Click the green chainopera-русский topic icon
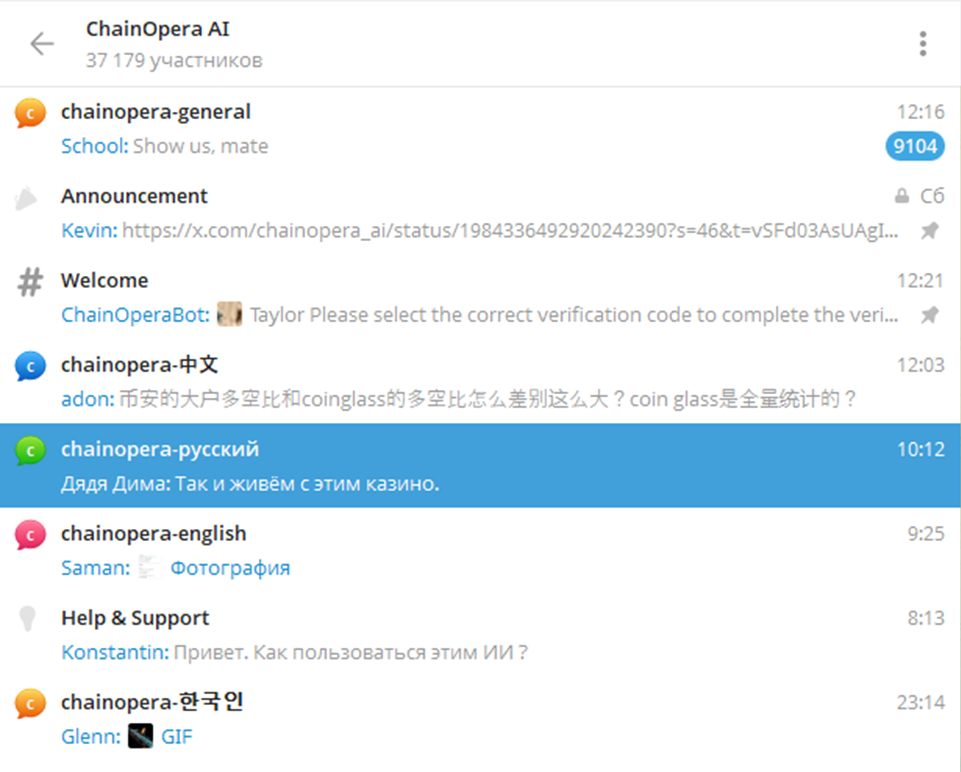 [30, 451]
